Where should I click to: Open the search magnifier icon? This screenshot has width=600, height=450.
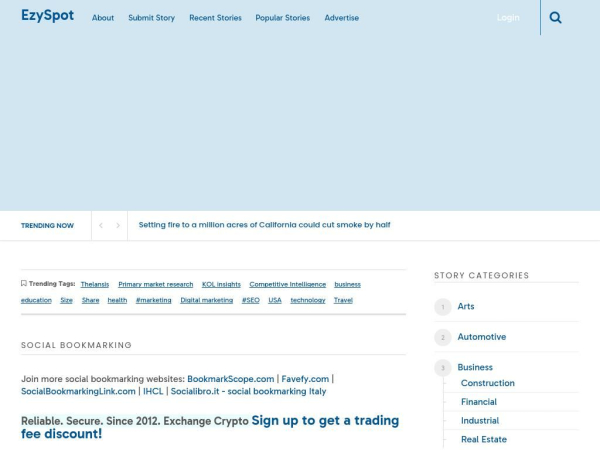coord(555,18)
